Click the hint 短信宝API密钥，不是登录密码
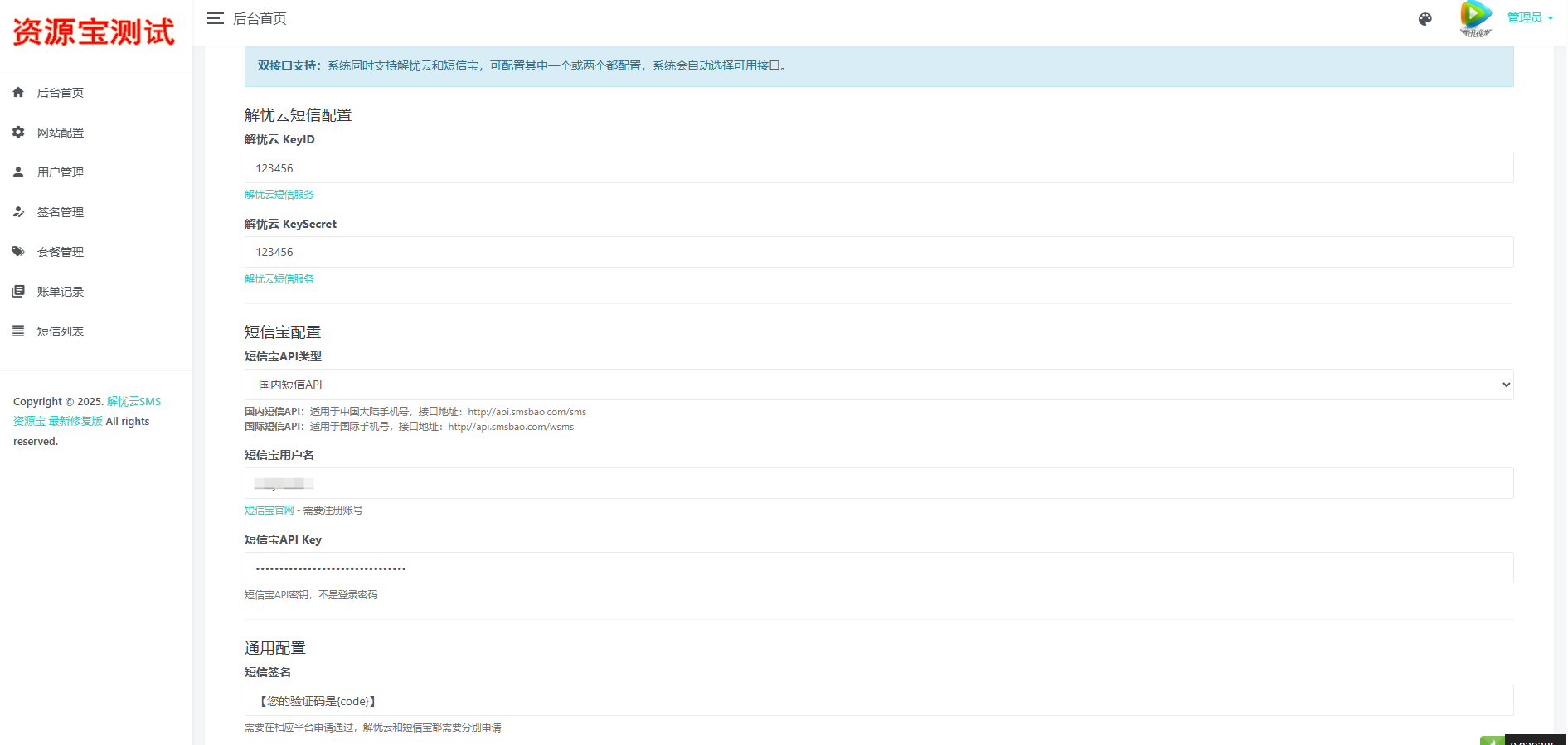 [311, 595]
